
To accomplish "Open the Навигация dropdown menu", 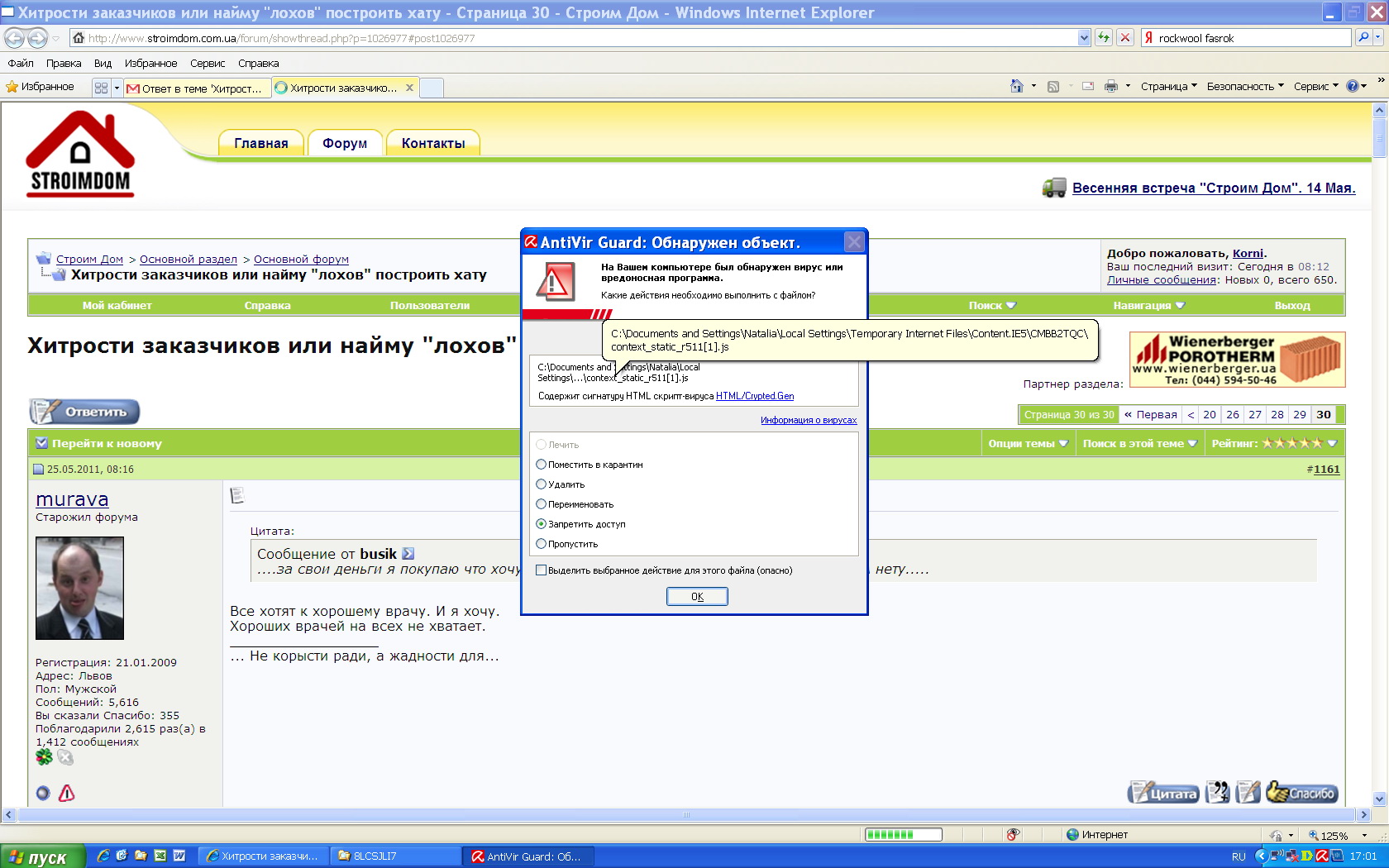I will pyautogui.click(x=1148, y=305).
